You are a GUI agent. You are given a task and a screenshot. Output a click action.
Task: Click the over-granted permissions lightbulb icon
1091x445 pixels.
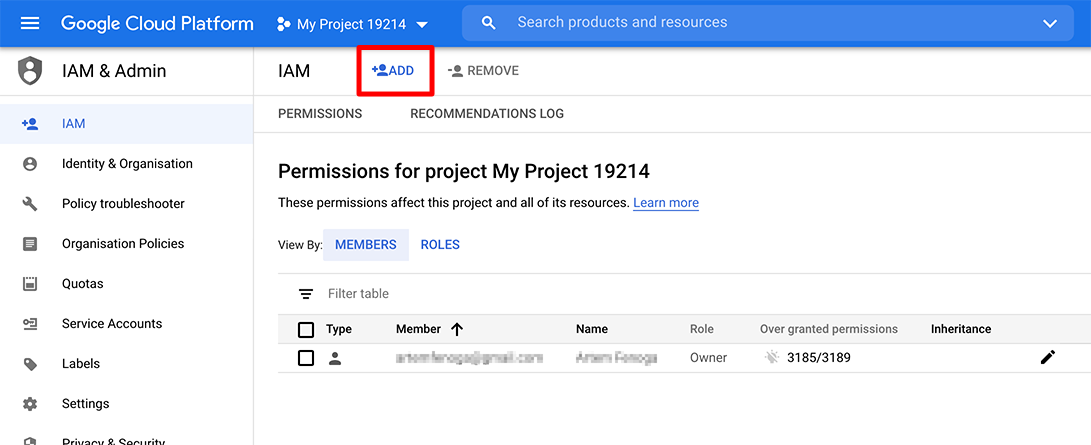click(771, 358)
